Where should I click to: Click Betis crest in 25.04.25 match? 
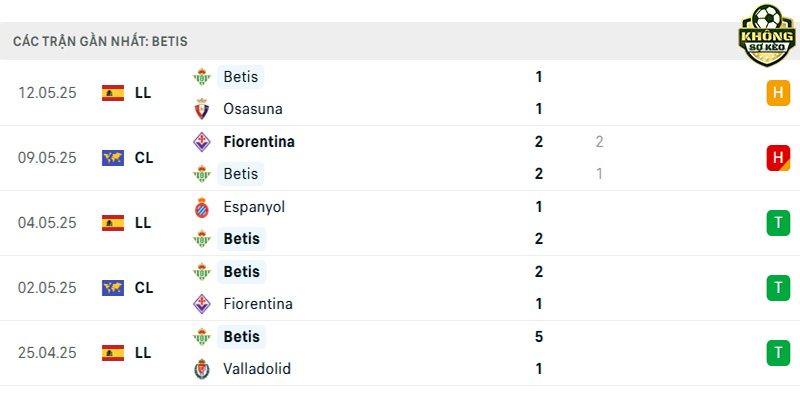(x=202, y=337)
